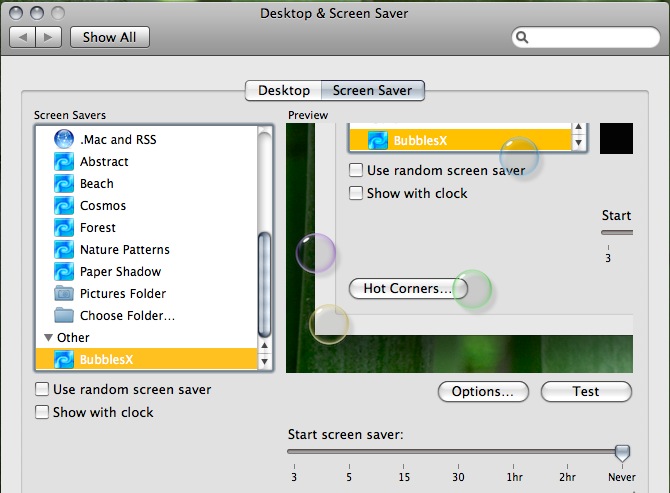Screen dimensions: 670x493
Task: Select the Abstract screen saver row
Action: point(147,161)
